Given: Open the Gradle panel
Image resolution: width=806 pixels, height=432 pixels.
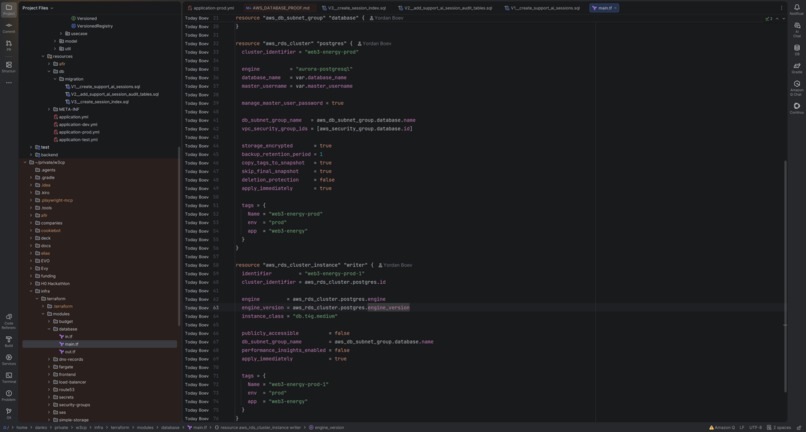Looking at the screenshot, I should [797, 68].
